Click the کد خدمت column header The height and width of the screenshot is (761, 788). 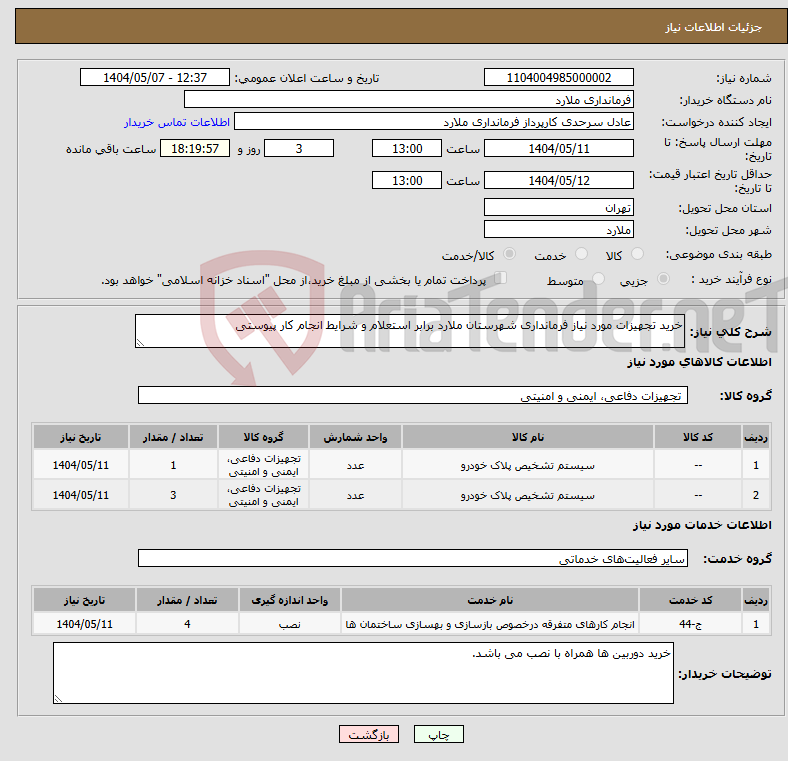pyautogui.click(x=690, y=600)
